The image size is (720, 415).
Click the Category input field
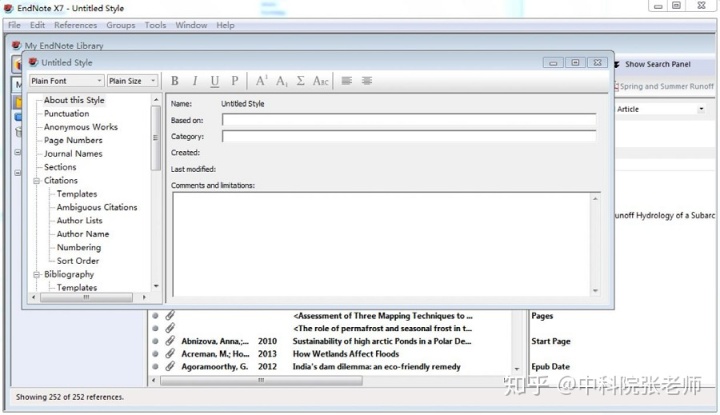pos(409,136)
